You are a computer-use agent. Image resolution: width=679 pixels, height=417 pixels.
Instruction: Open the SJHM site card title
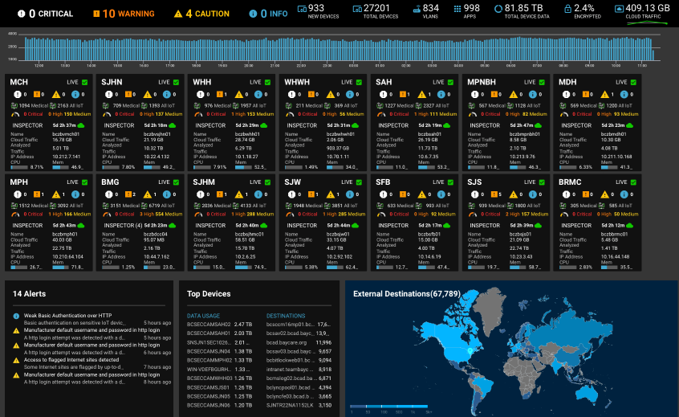(203, 182)
